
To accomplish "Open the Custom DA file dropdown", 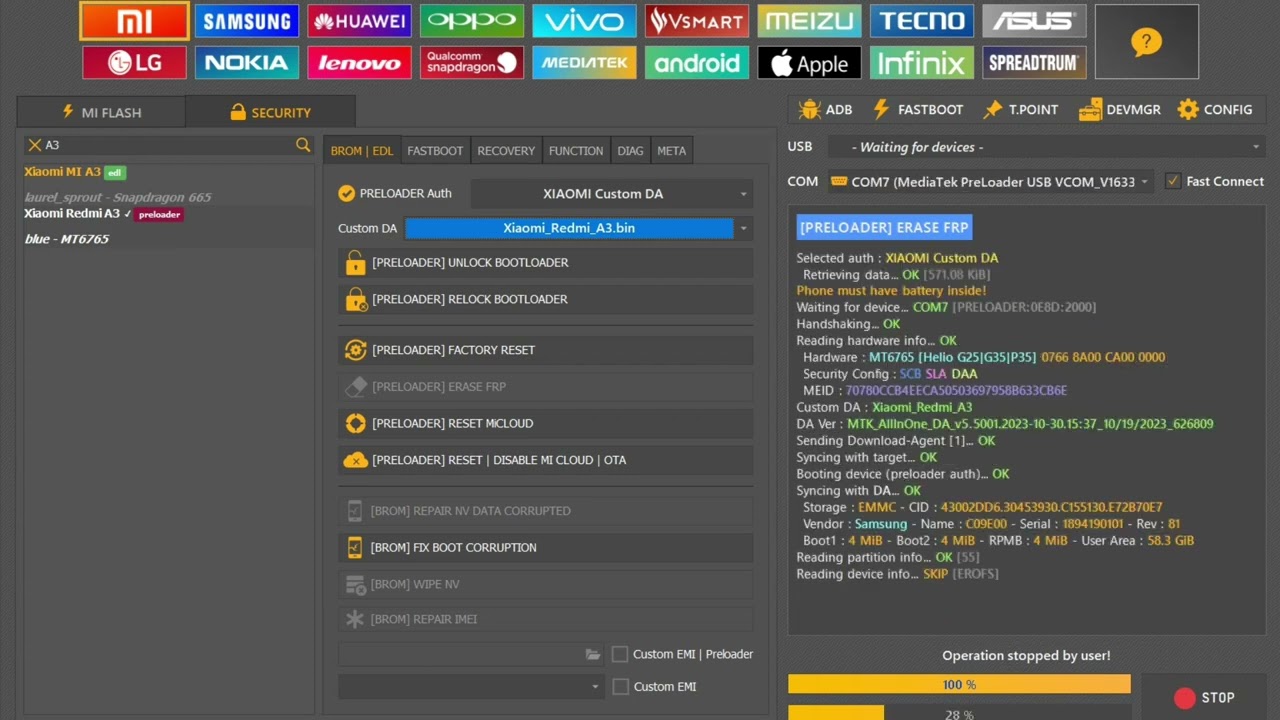I will 743,229.
